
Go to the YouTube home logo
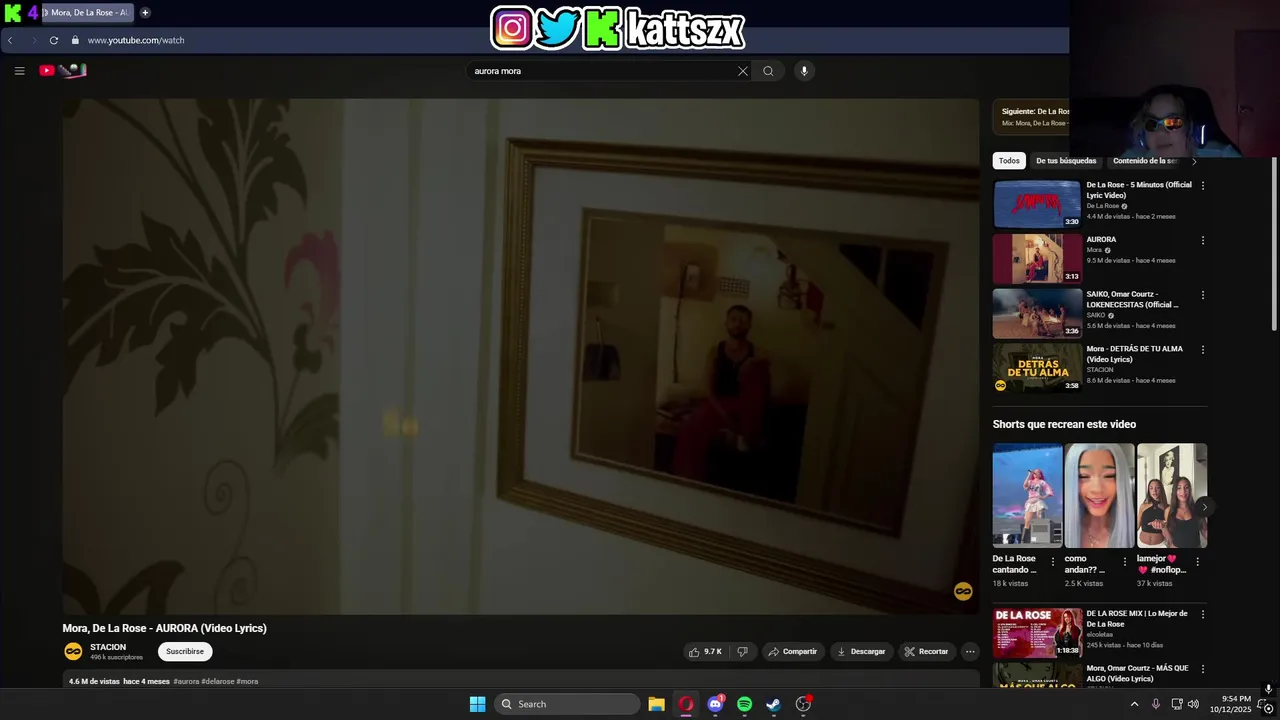pyautogui.click(x=62, y=70)
